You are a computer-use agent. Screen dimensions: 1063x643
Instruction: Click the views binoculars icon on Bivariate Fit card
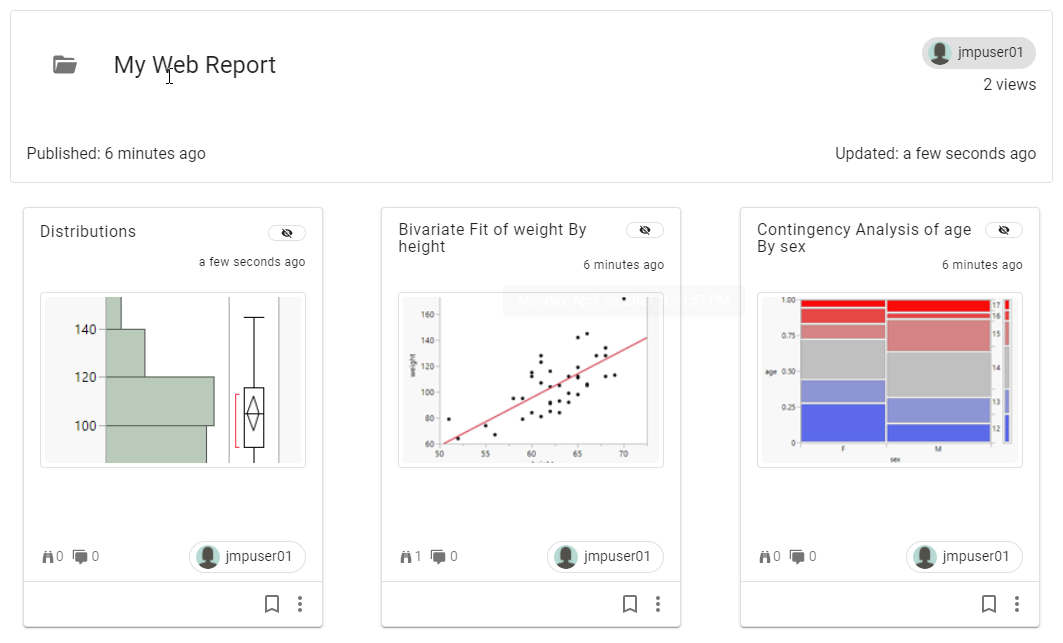[405, 556]
